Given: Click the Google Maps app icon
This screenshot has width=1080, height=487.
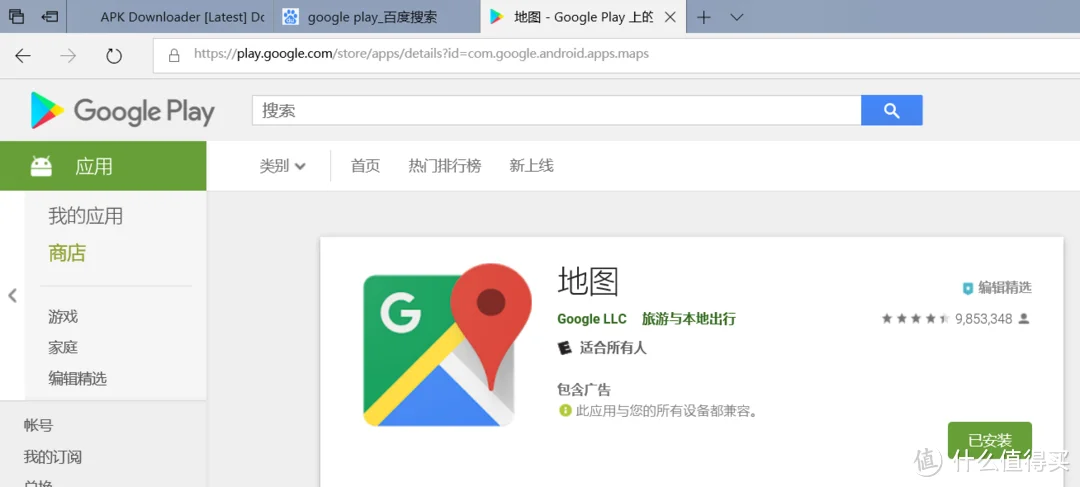Looking at the screenshot, I should click(447, 344).
